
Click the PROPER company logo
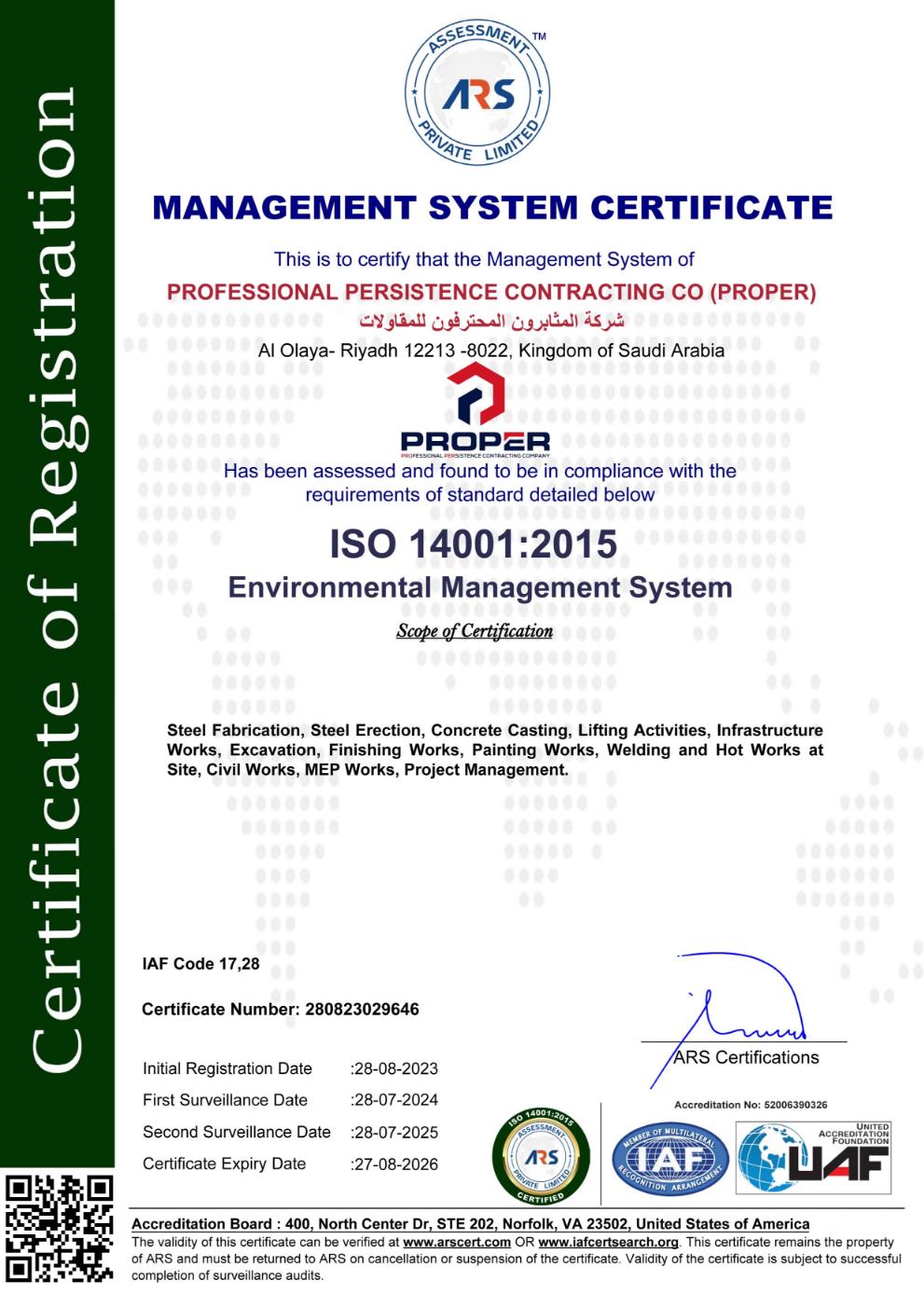point(475,409)
